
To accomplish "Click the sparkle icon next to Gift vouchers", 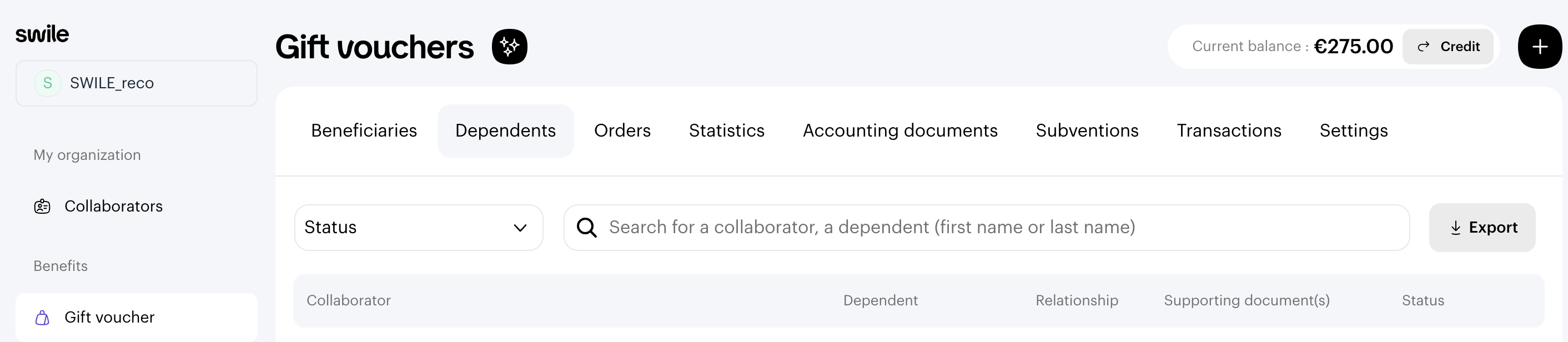I will 510,46.
